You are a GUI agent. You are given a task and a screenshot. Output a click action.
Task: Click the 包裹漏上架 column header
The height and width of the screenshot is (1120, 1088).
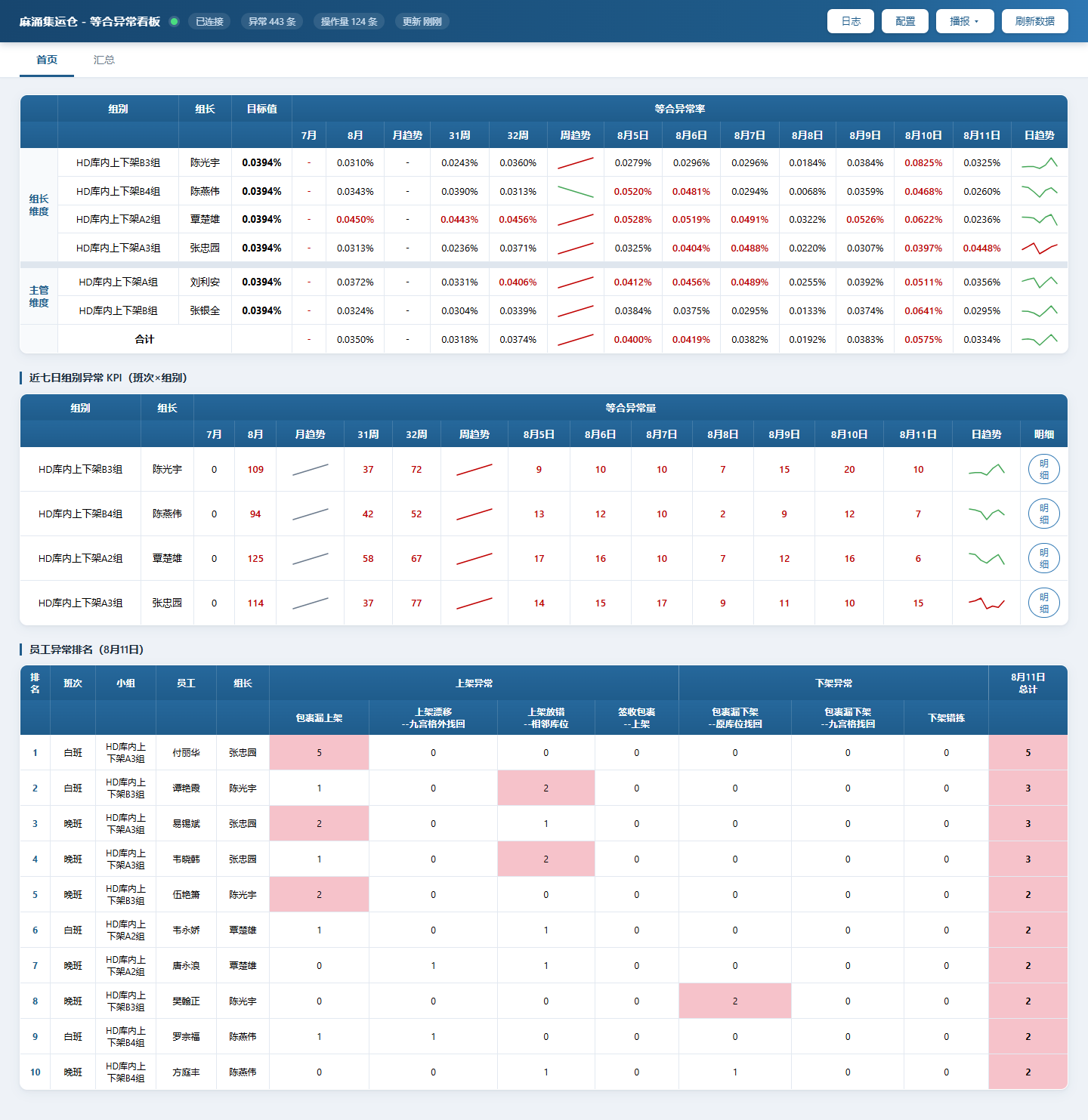pos(319,717)
